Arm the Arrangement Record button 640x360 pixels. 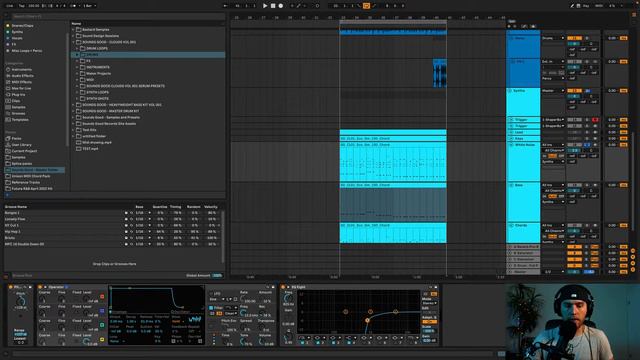[x=281, y=6]
